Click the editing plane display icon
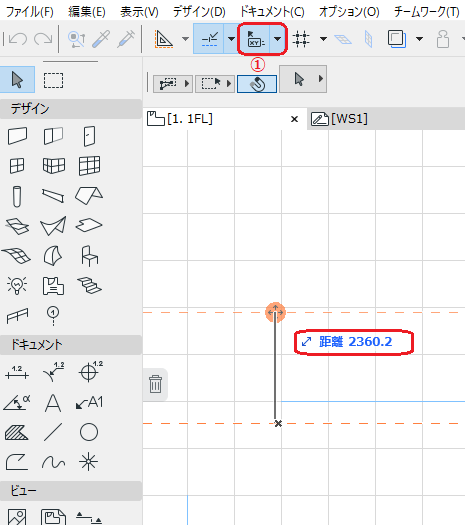The width and height of the screenshot is (465, 525). pos(343,39)
